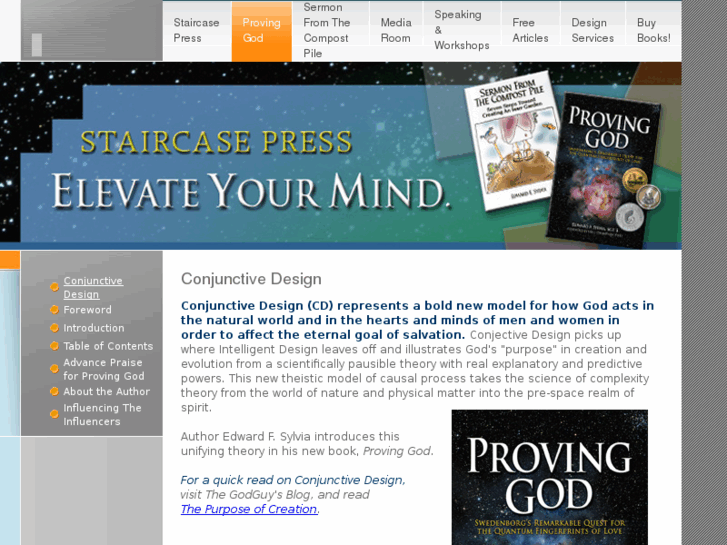Open Sermon From The Compost Pile page
This screenshot has height=545, width=727.
330,31
